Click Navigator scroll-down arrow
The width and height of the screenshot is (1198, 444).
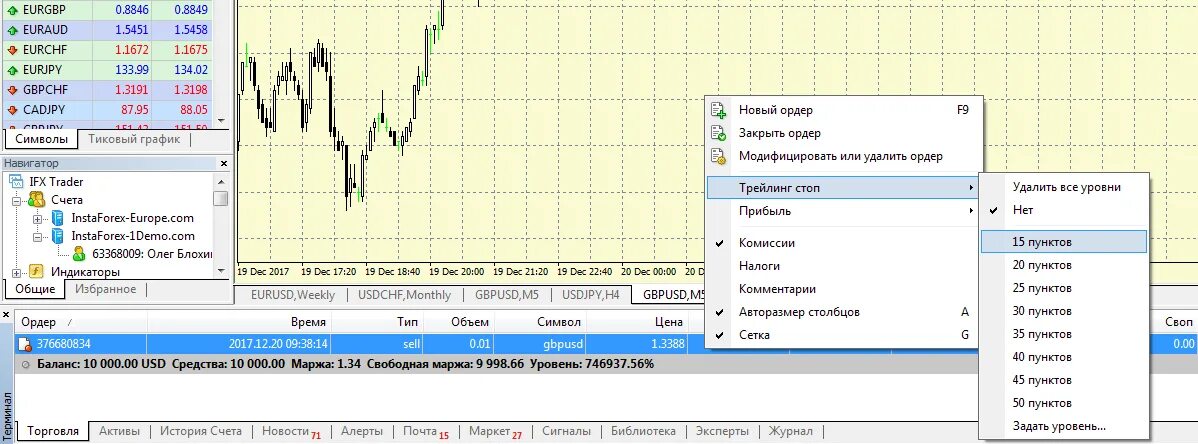(x=222, y=271)
